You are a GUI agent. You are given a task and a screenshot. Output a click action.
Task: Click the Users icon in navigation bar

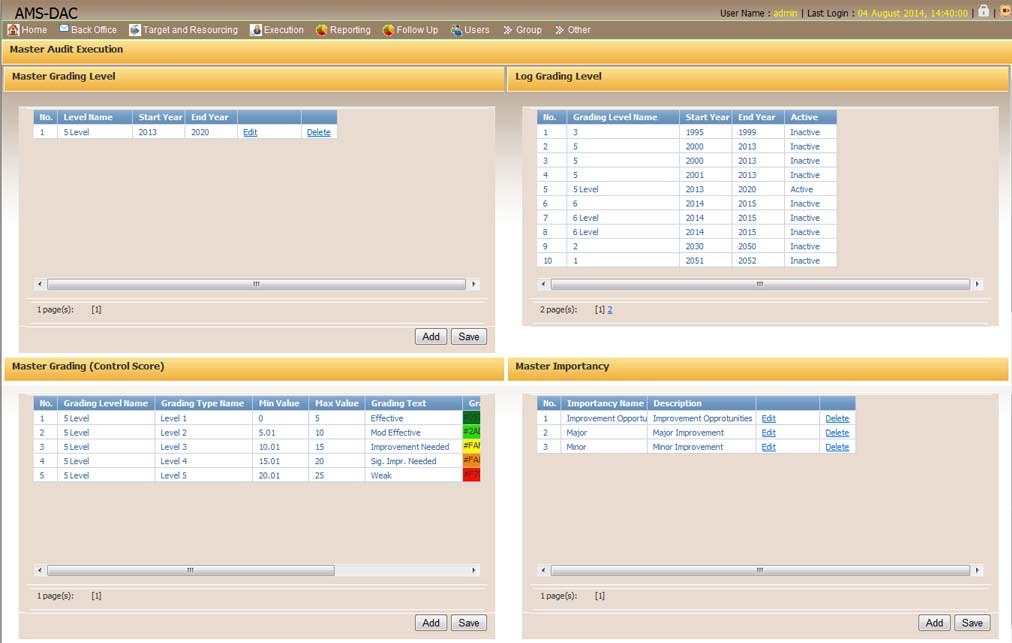456,30
